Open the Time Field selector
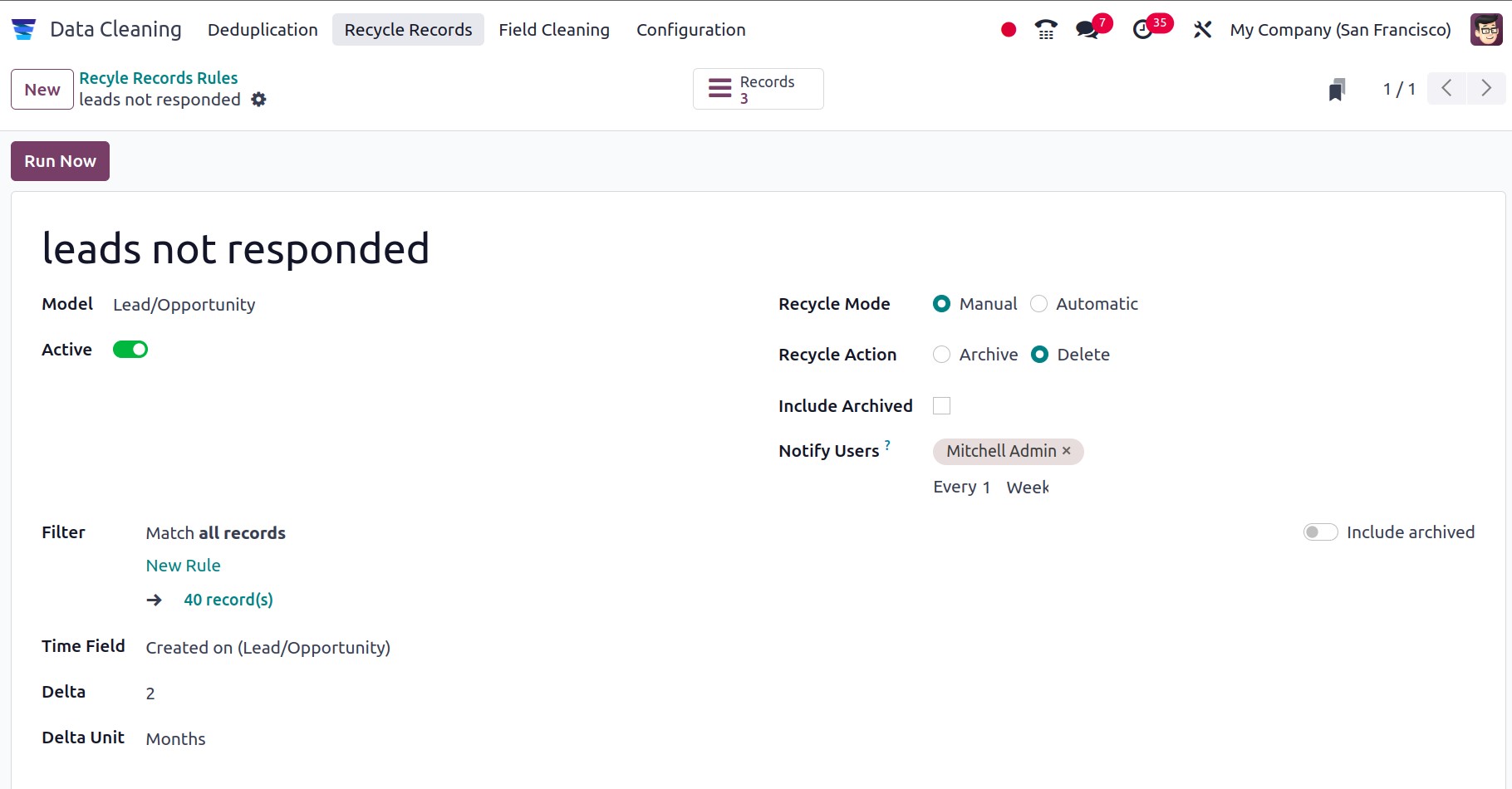 click(x=268, y=647)
